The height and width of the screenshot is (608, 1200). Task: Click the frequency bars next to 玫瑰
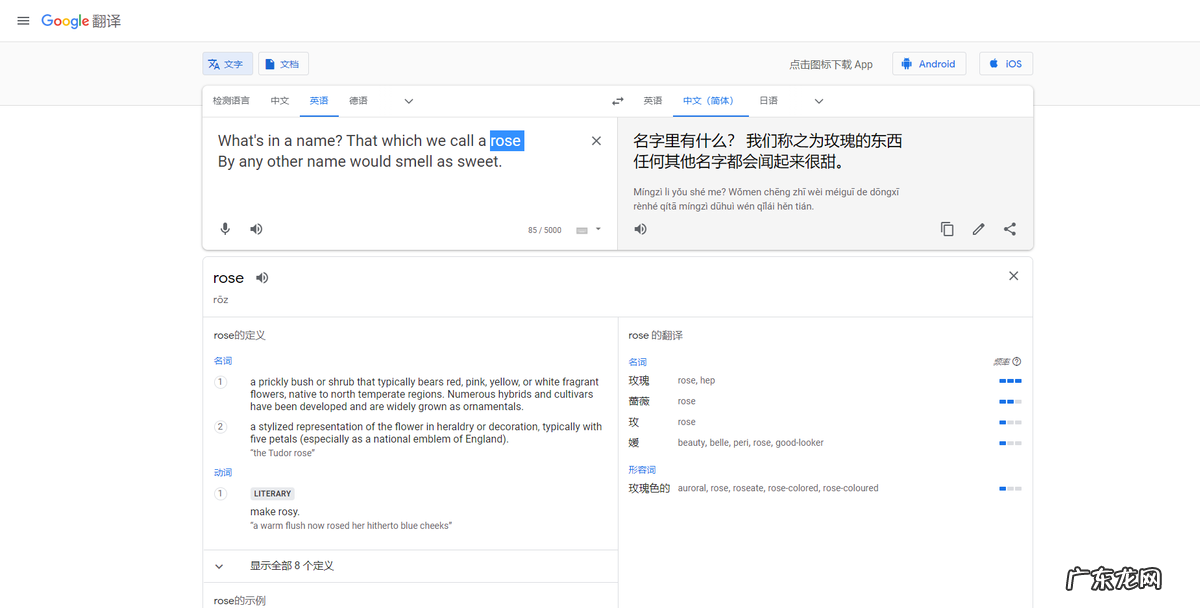click(x=1009, y=380)
